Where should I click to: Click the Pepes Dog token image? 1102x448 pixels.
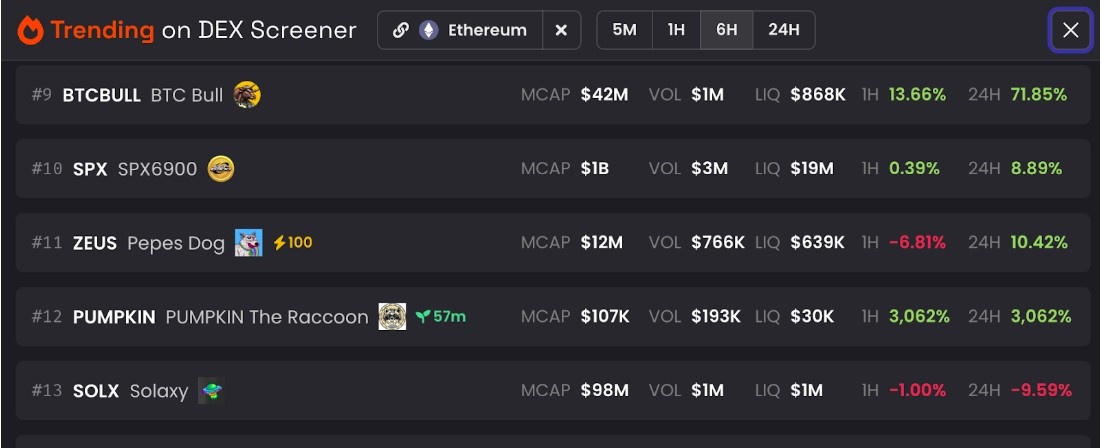pyautogui.click(x=249, y=243)
